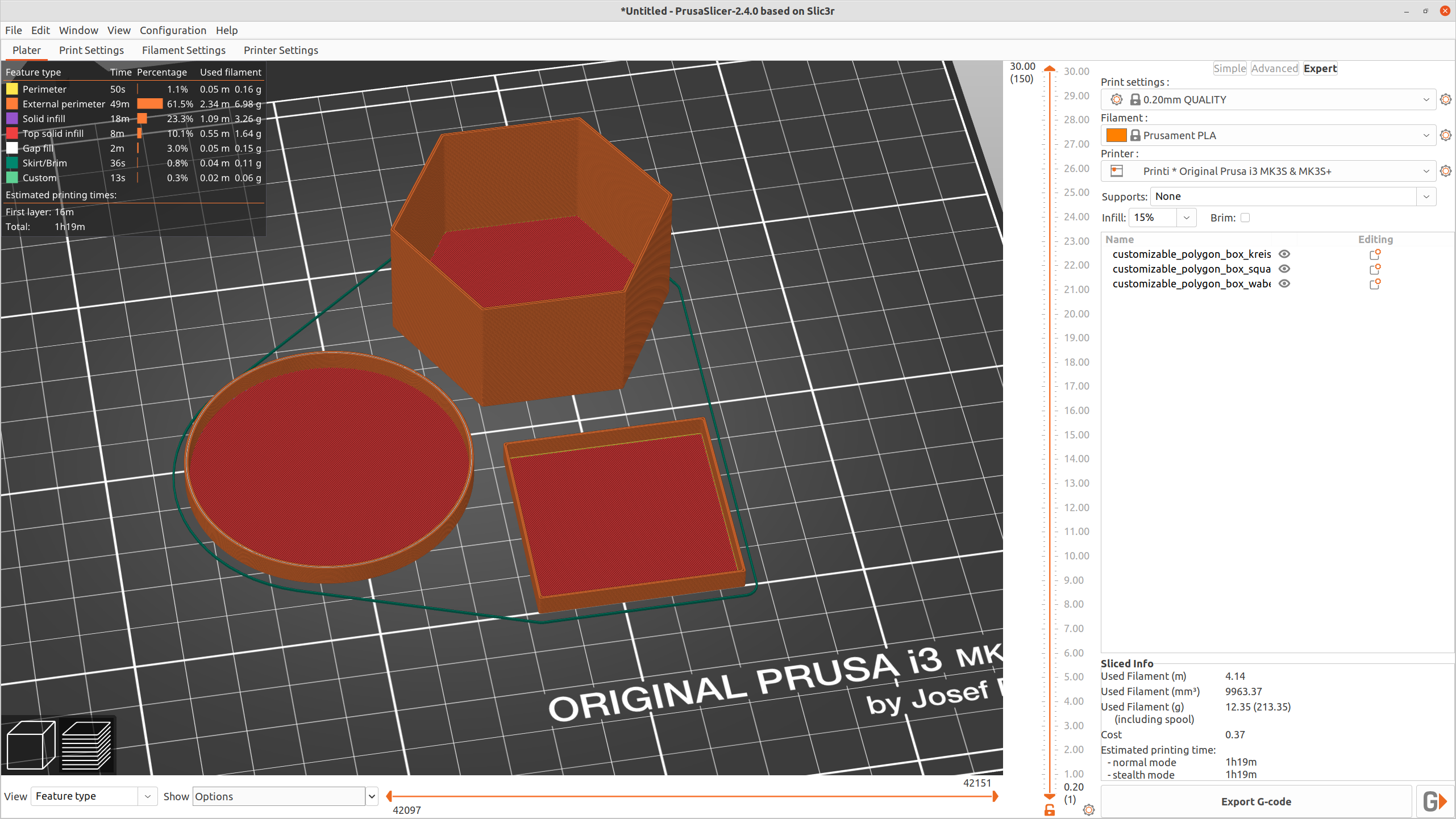Toggle visibility of customizable_polygon_box_squa
1456x819 pixels.
[1284, 269]
